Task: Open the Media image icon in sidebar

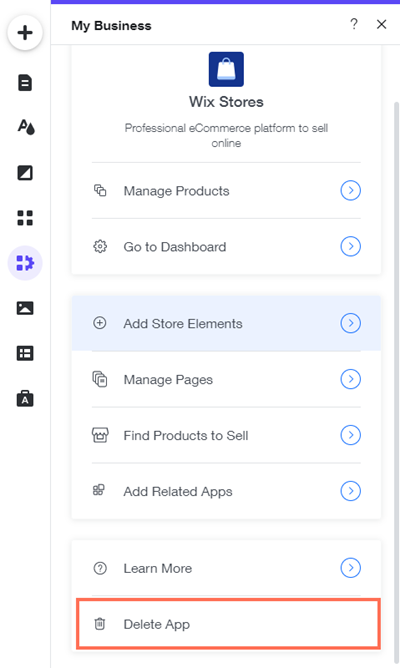Action: (25, 308)
